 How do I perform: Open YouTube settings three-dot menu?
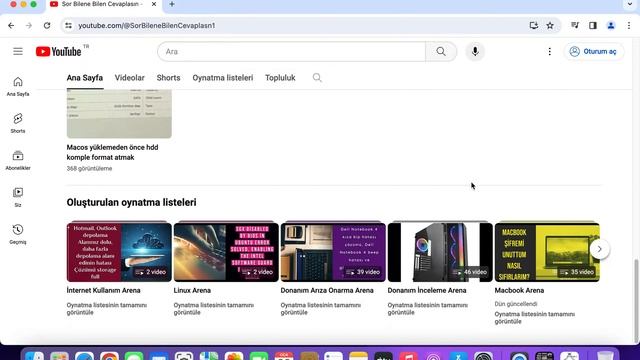coord(549,51)
